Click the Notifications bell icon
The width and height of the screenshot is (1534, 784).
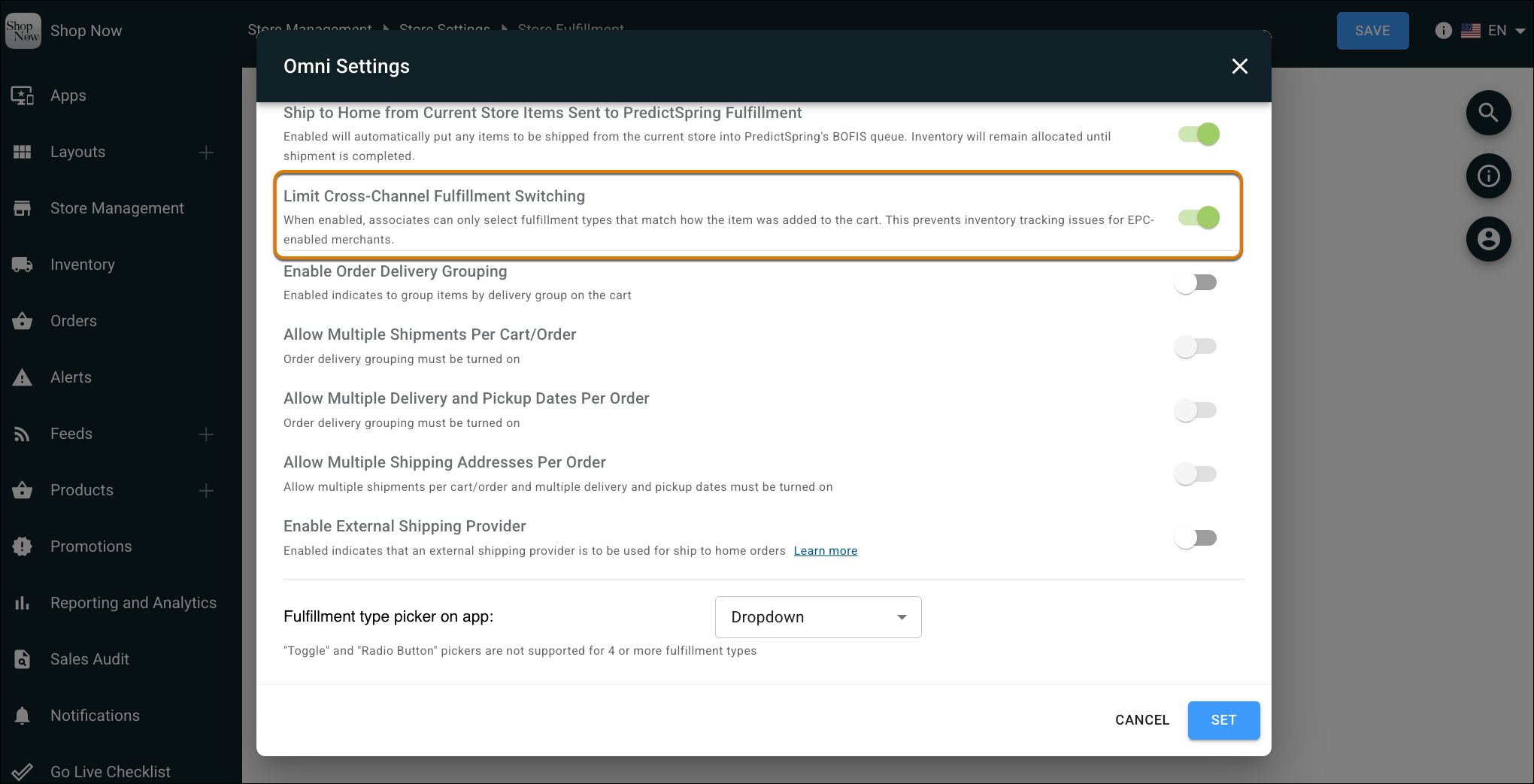[x=23, y=716]
